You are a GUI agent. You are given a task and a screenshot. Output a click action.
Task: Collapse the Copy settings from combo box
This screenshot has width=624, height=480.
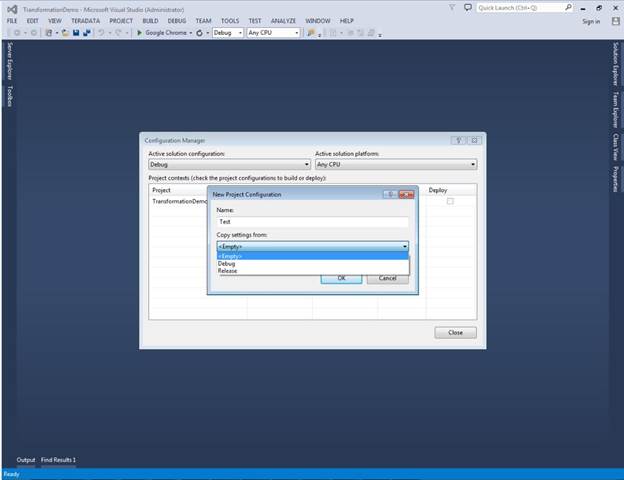pos(312,246)
